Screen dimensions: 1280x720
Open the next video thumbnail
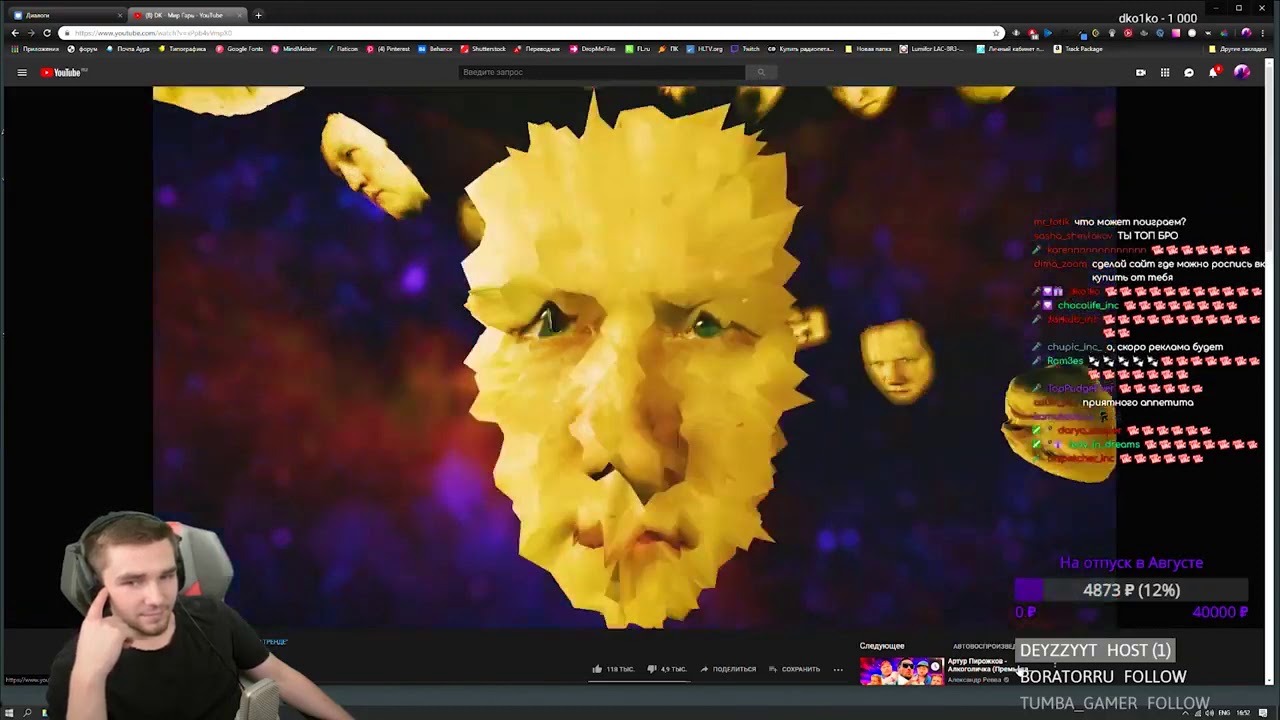901,672
